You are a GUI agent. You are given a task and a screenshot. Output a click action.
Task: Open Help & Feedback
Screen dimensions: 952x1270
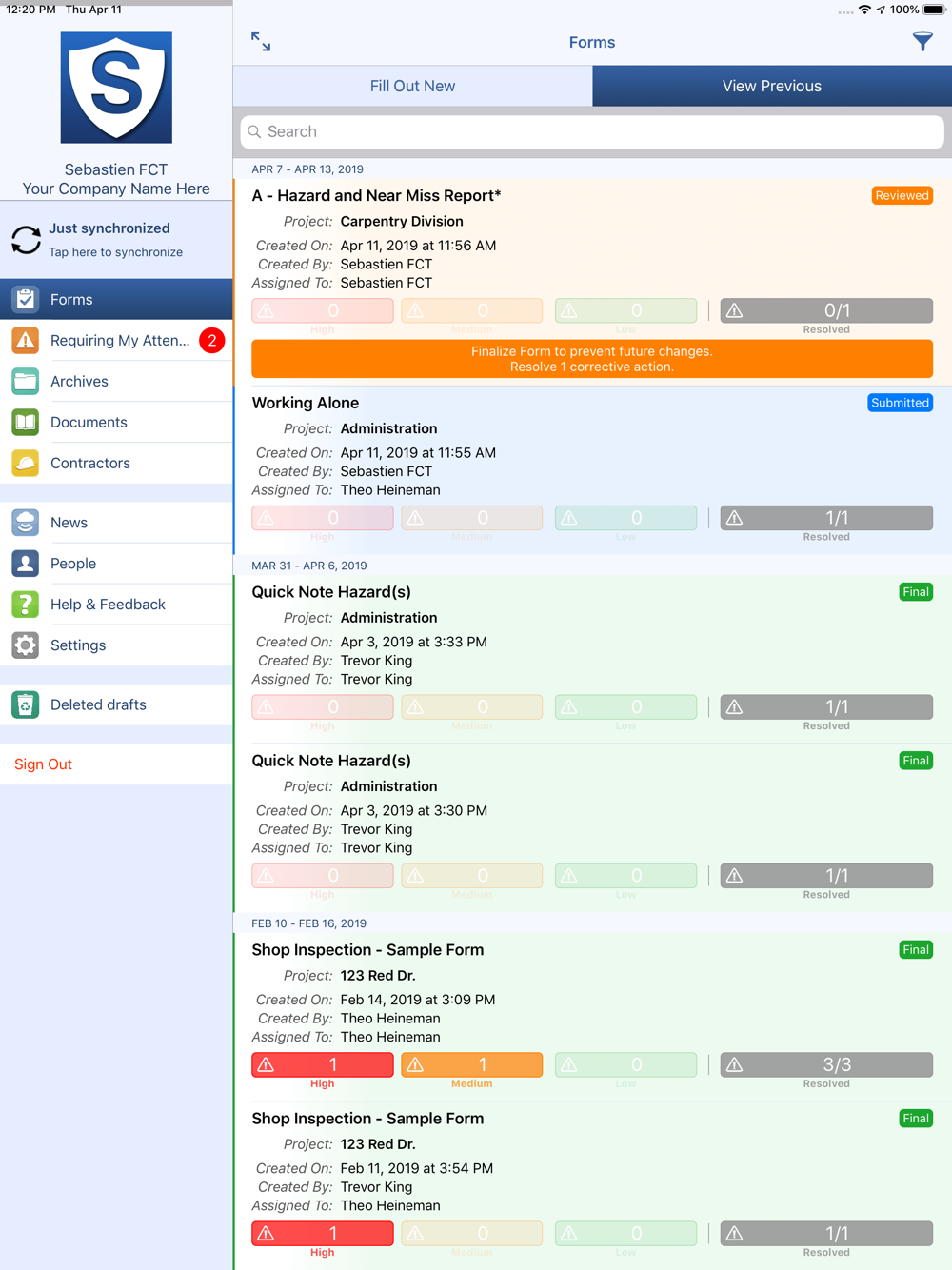[x=116, y=605]
